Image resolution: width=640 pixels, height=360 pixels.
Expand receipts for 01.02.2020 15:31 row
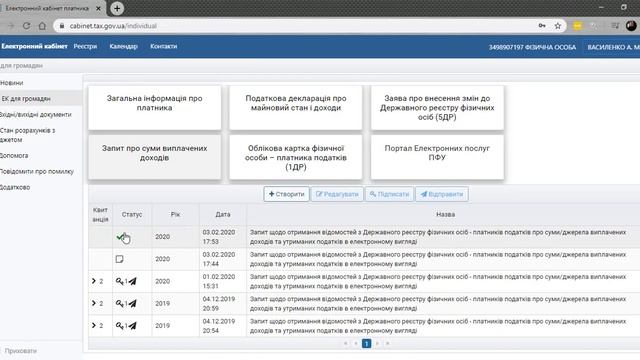[94, 281]
